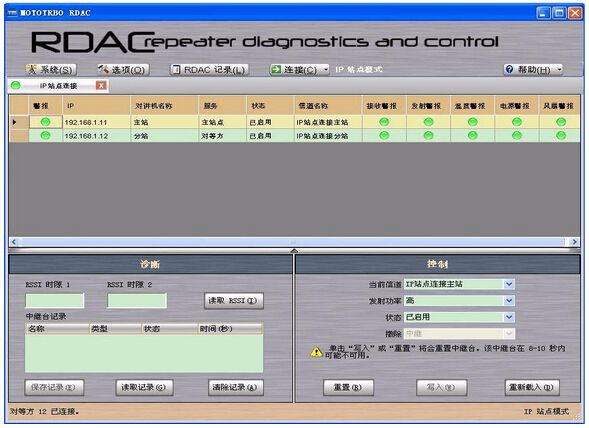Viewport: 589px width, 428px height.
Task: Click the 时间(秒) column in 中继台记录
Action: pyautogui.click(x=230, y=328)
